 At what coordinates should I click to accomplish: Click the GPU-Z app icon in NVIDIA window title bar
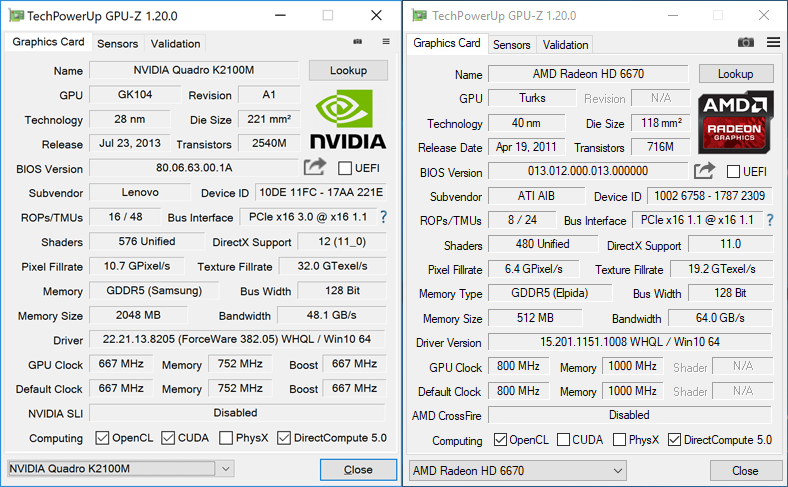point(16,16)
